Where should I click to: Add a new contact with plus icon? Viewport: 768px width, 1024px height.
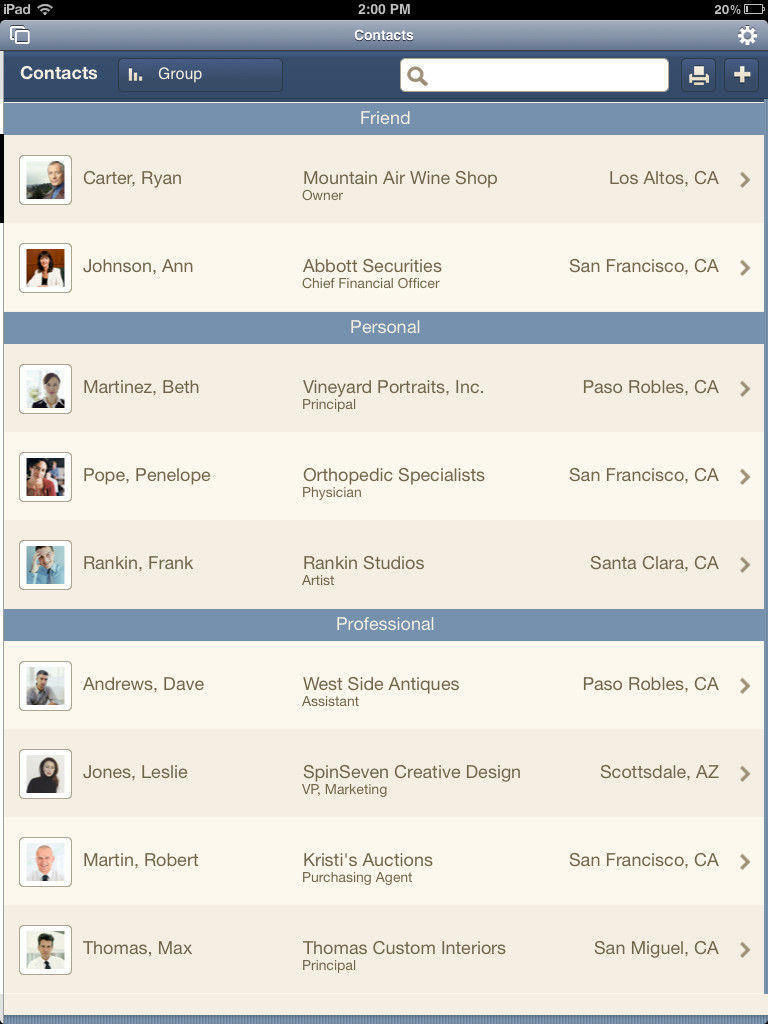click(x=741, y=75)
